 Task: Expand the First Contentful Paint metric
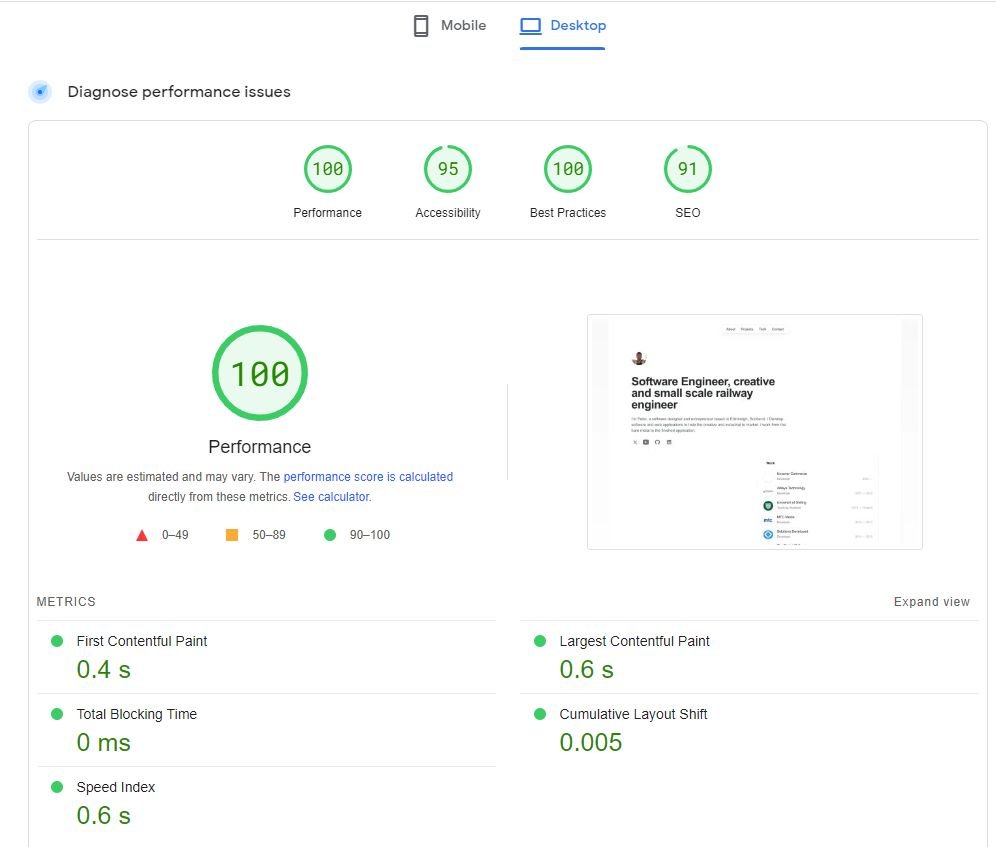pyautogui.click(x=142, y=641)
